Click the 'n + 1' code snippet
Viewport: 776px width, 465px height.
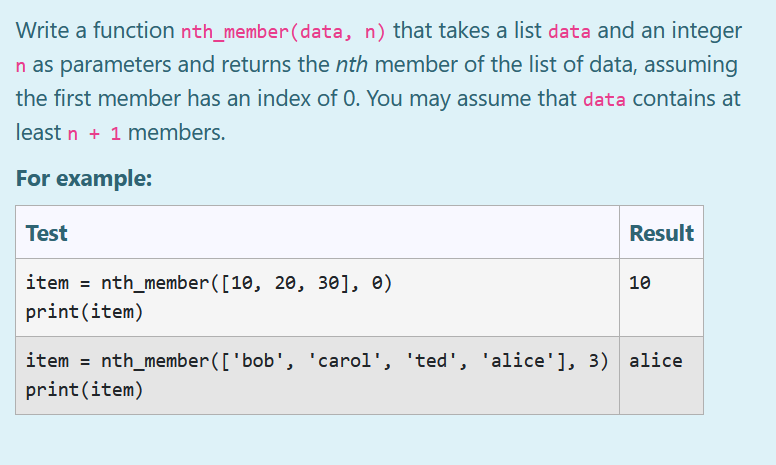coord(94,134)
